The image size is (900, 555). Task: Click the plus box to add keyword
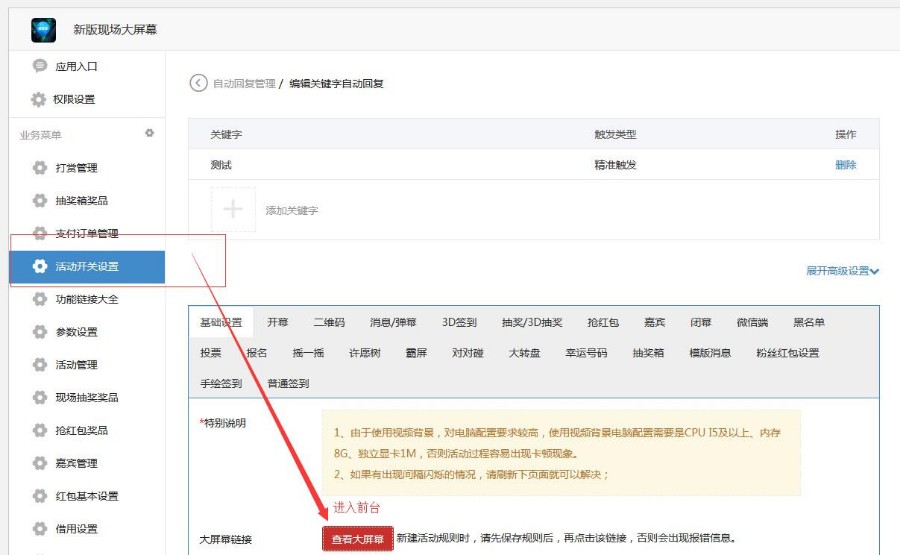[232, 209]
